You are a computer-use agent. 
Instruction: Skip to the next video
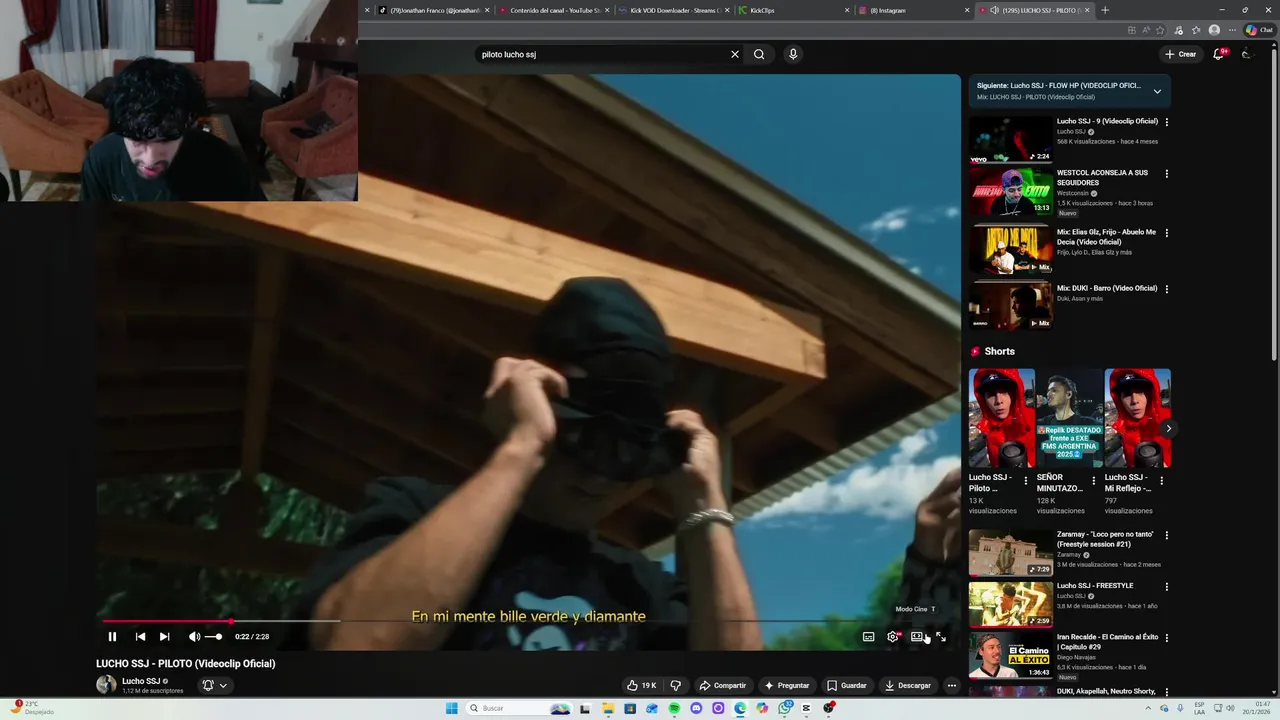[x=164, y=636]
